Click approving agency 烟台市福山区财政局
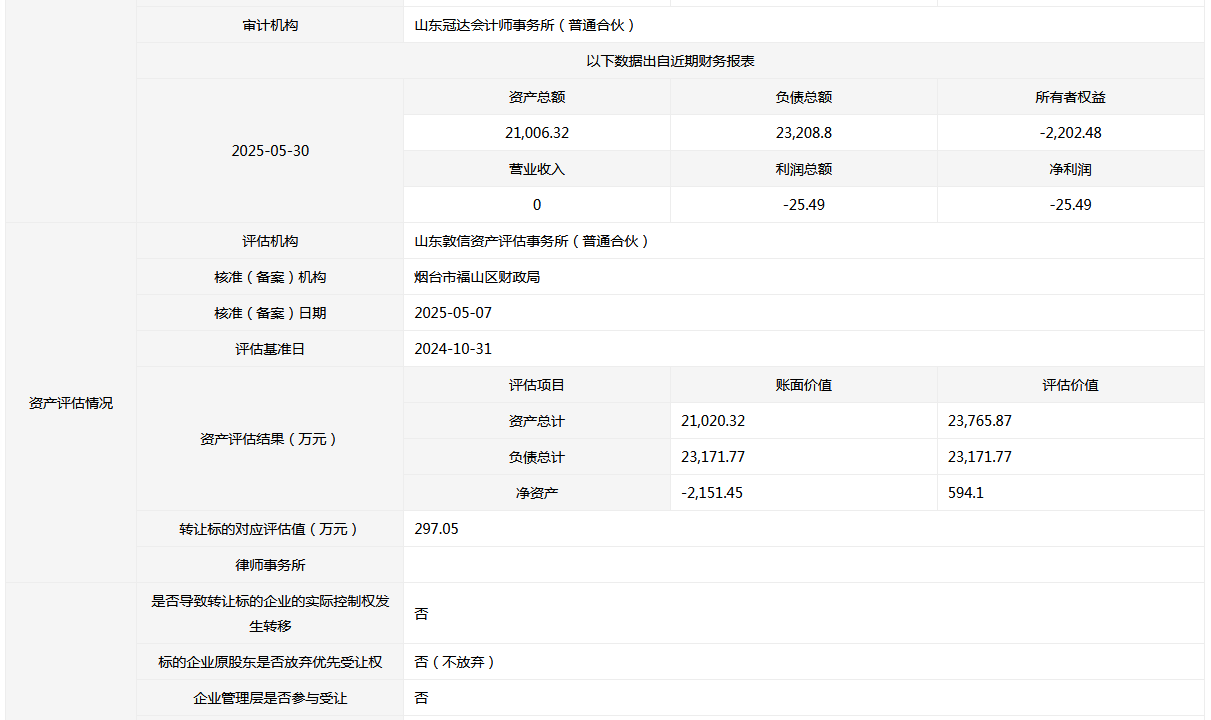Screen dimensions: 1211x720 pyautogui.click(x=477, y=277)
